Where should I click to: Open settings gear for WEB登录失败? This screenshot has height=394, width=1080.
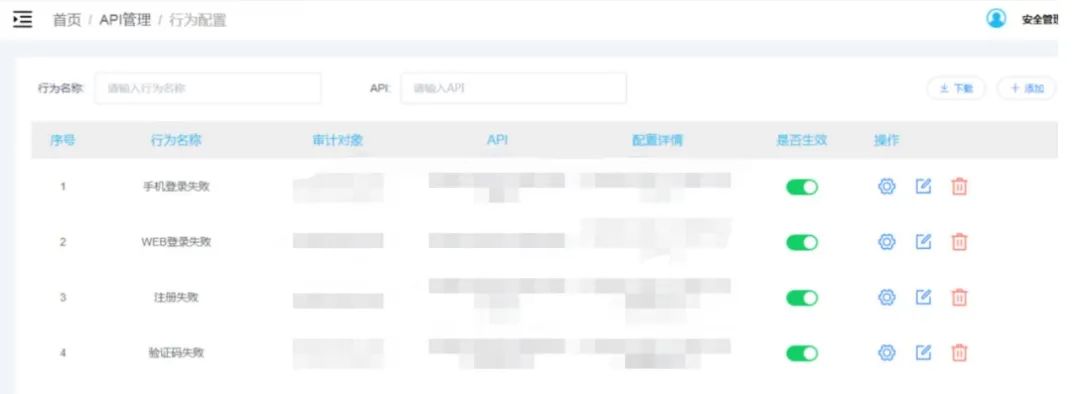point(886,242)
